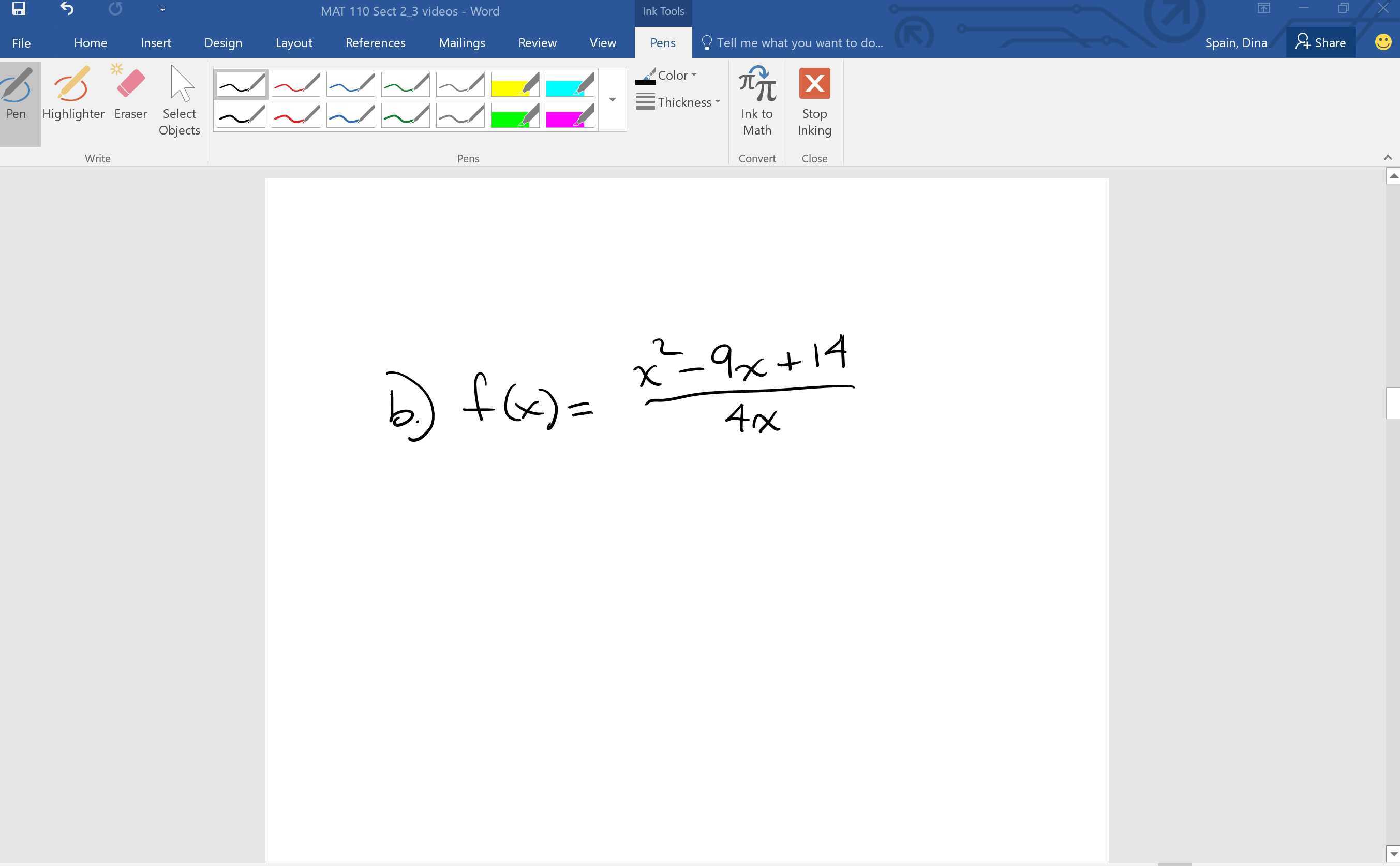Open the References ribbon tab
The image size is (1400, 866).
click(x=375, y=42)
